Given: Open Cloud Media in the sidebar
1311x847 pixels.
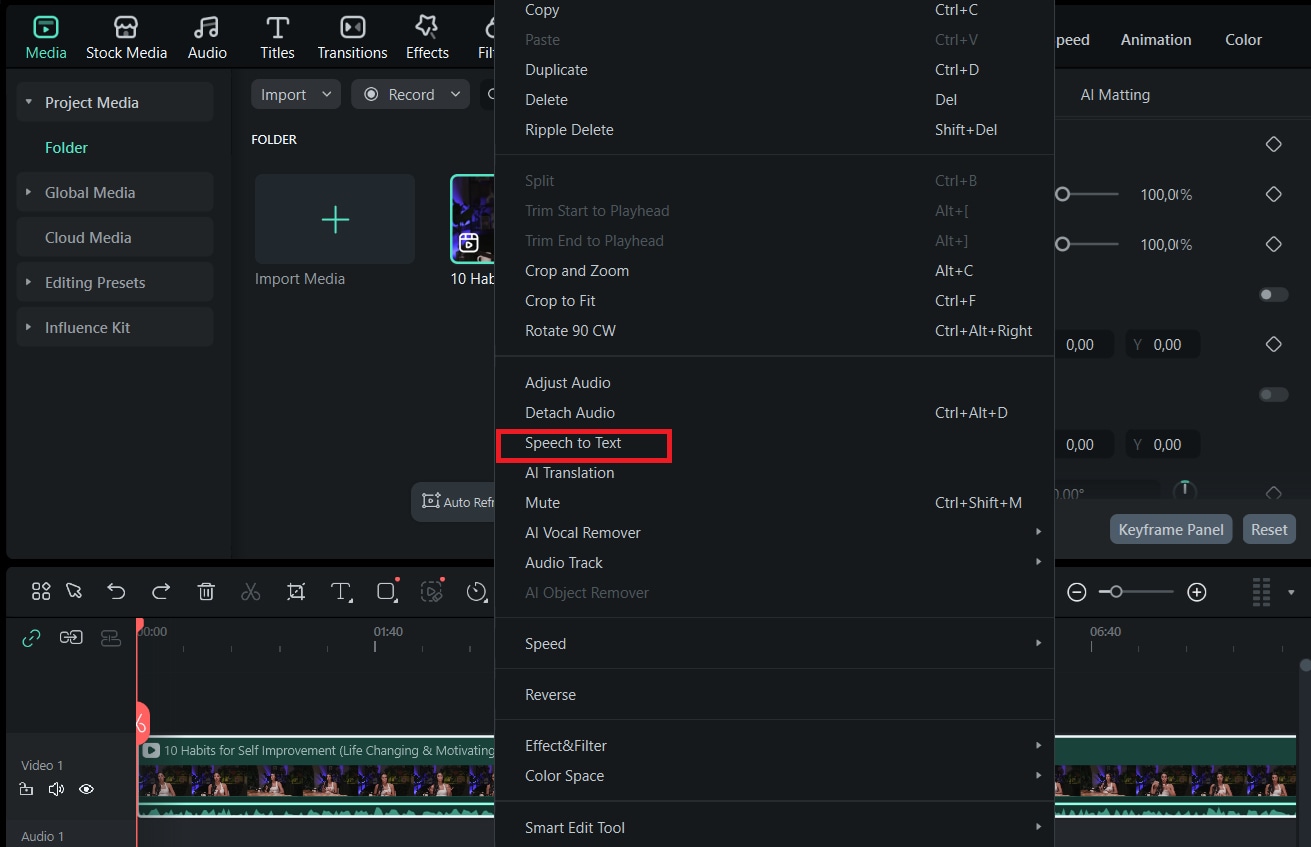Looking at the screenshot, I should (x=115, y=237).
